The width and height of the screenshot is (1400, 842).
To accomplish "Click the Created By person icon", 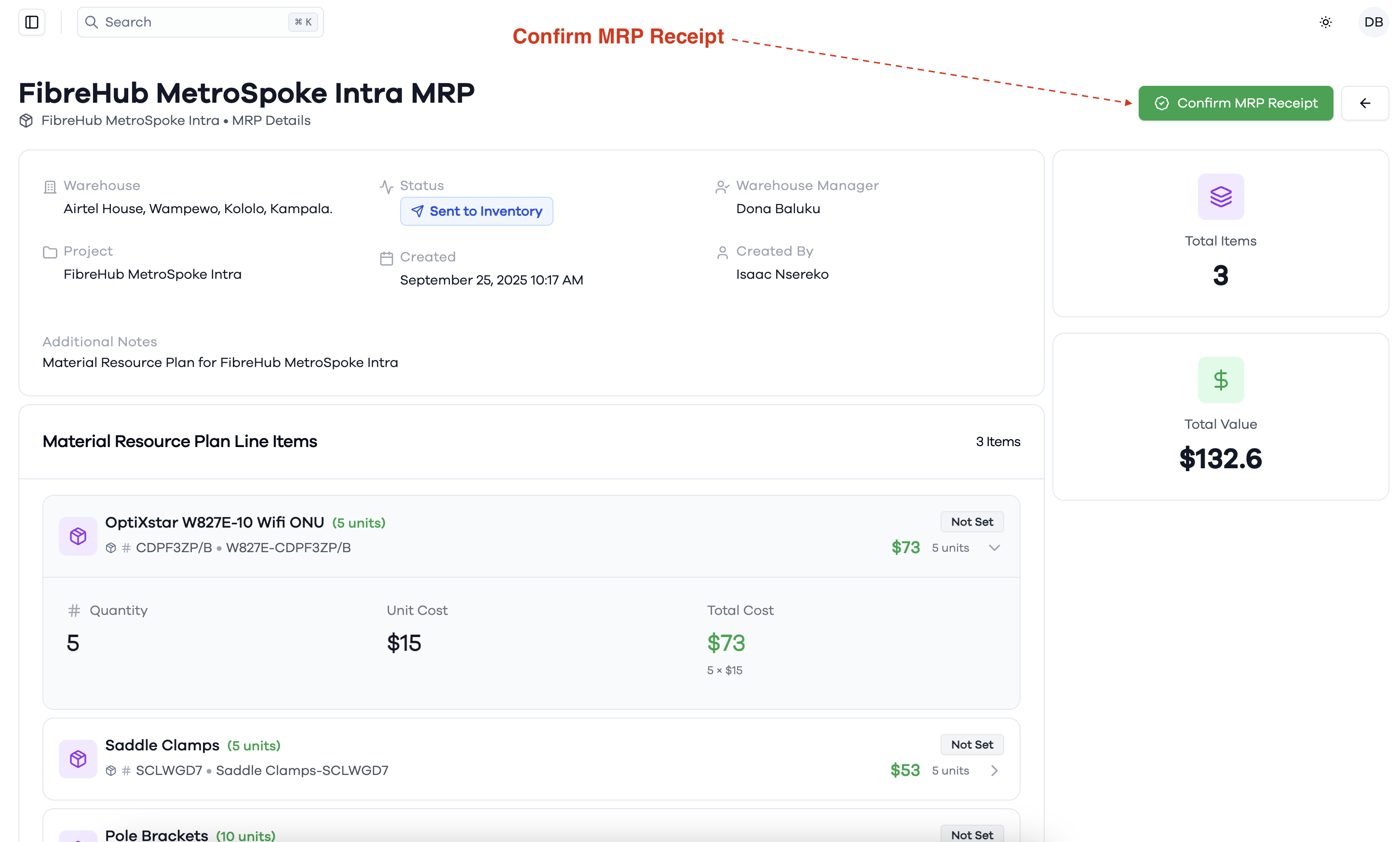I will click(x=722, y=252).
